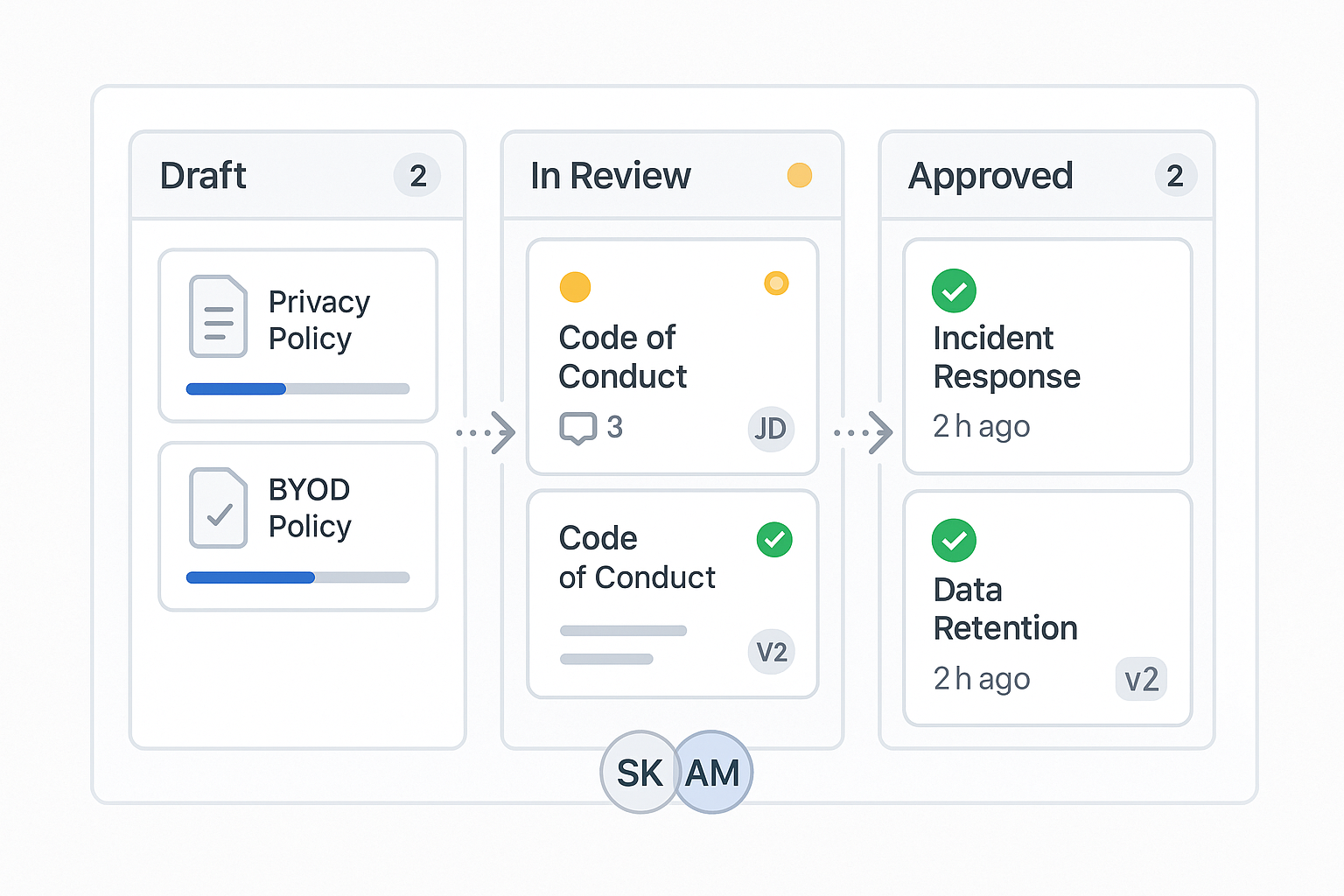This screenshot has height=896, width=1344.
Task: Select the In Review column header
Action: [x=611, y=176]
